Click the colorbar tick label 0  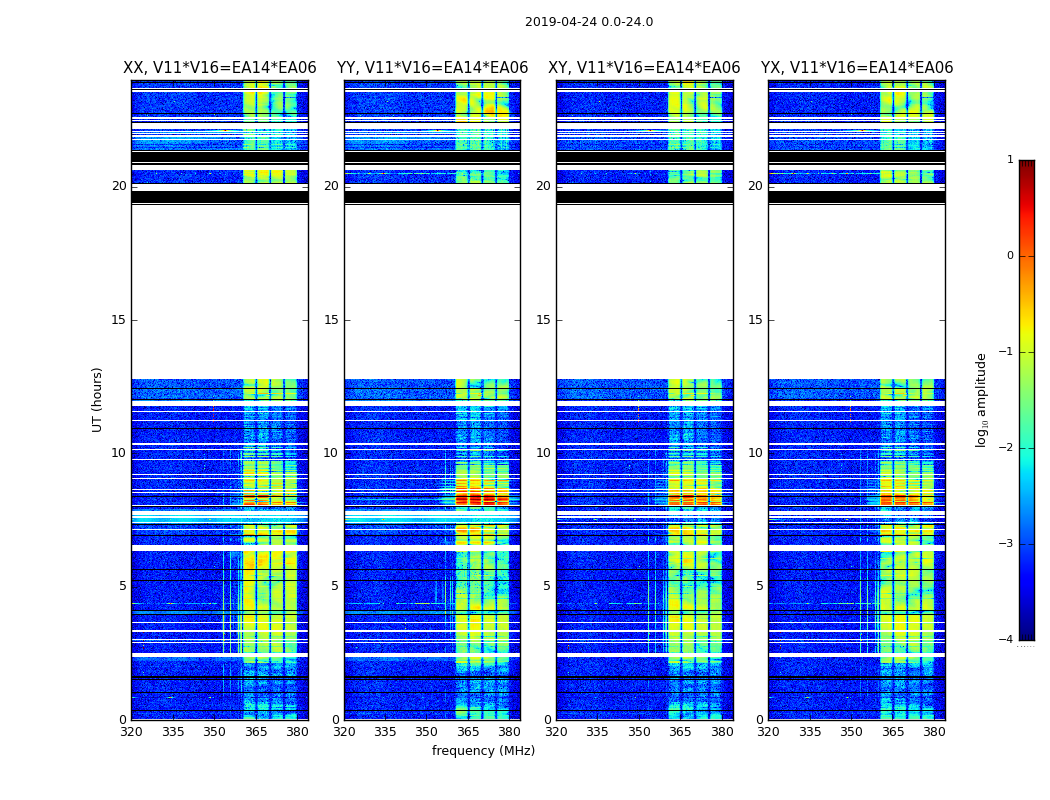click(x=1010, y=256)
